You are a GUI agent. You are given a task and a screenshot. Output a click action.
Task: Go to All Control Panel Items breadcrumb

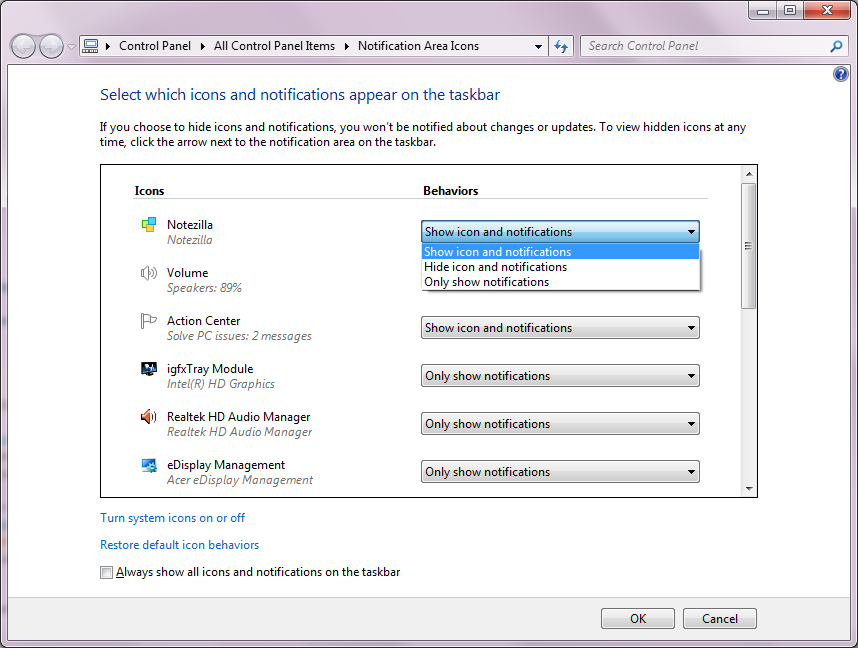274,46
